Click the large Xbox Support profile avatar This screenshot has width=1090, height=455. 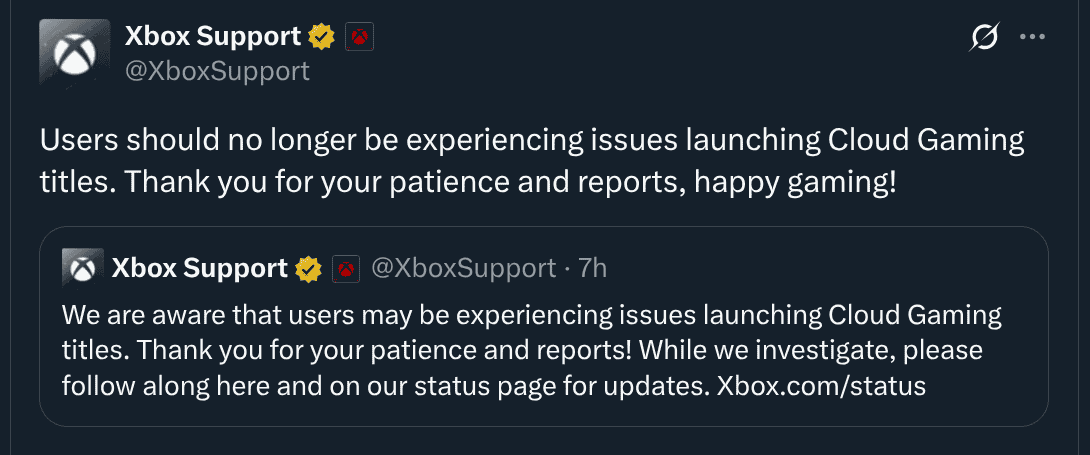(72, 50)
